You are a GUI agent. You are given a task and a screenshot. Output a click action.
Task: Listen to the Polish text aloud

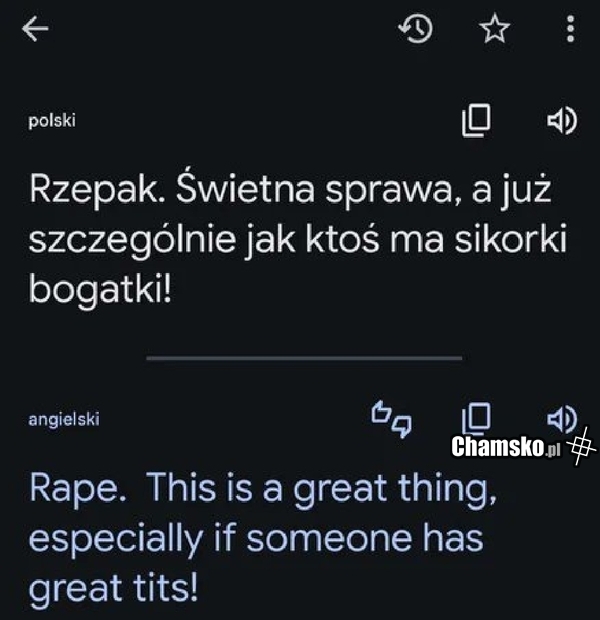tap(562, 121)
